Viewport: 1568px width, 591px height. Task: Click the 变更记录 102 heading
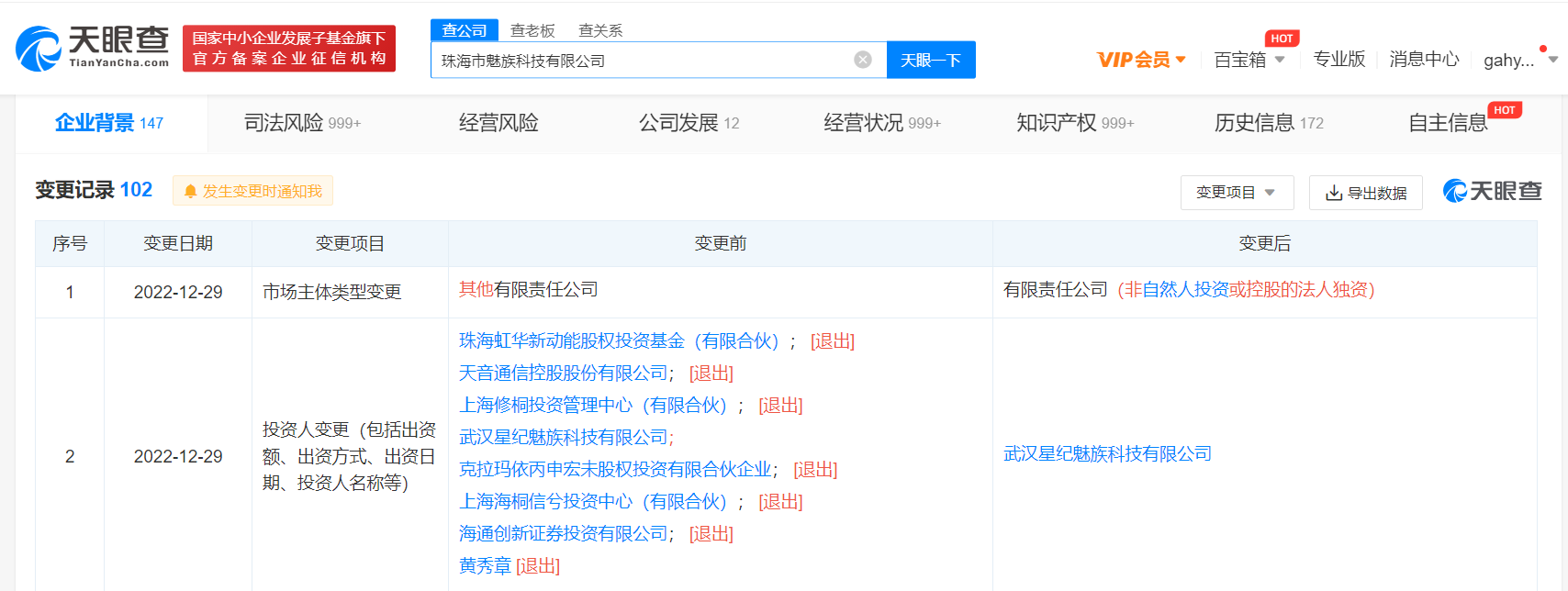[94, 190]
